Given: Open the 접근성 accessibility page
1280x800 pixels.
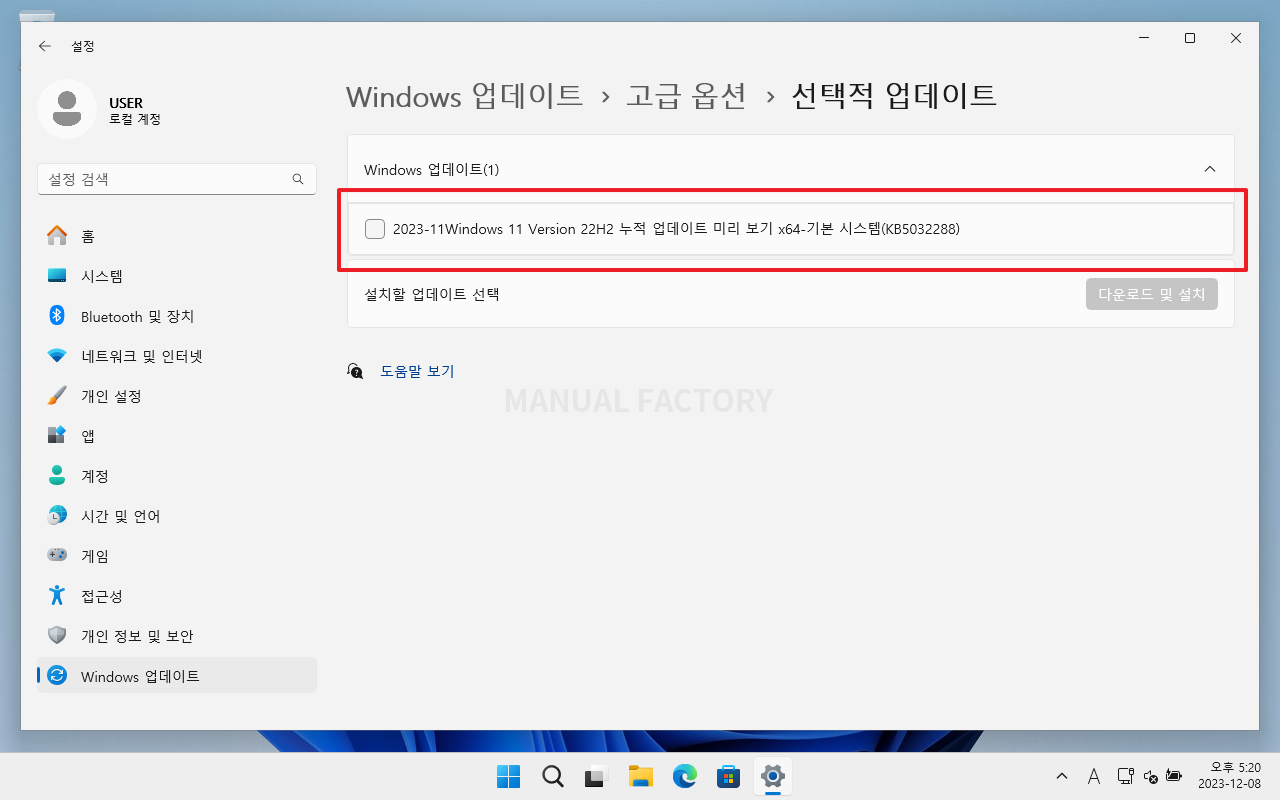Looking at the screenshot, I should pyautogui.click(x=177, y=596).
